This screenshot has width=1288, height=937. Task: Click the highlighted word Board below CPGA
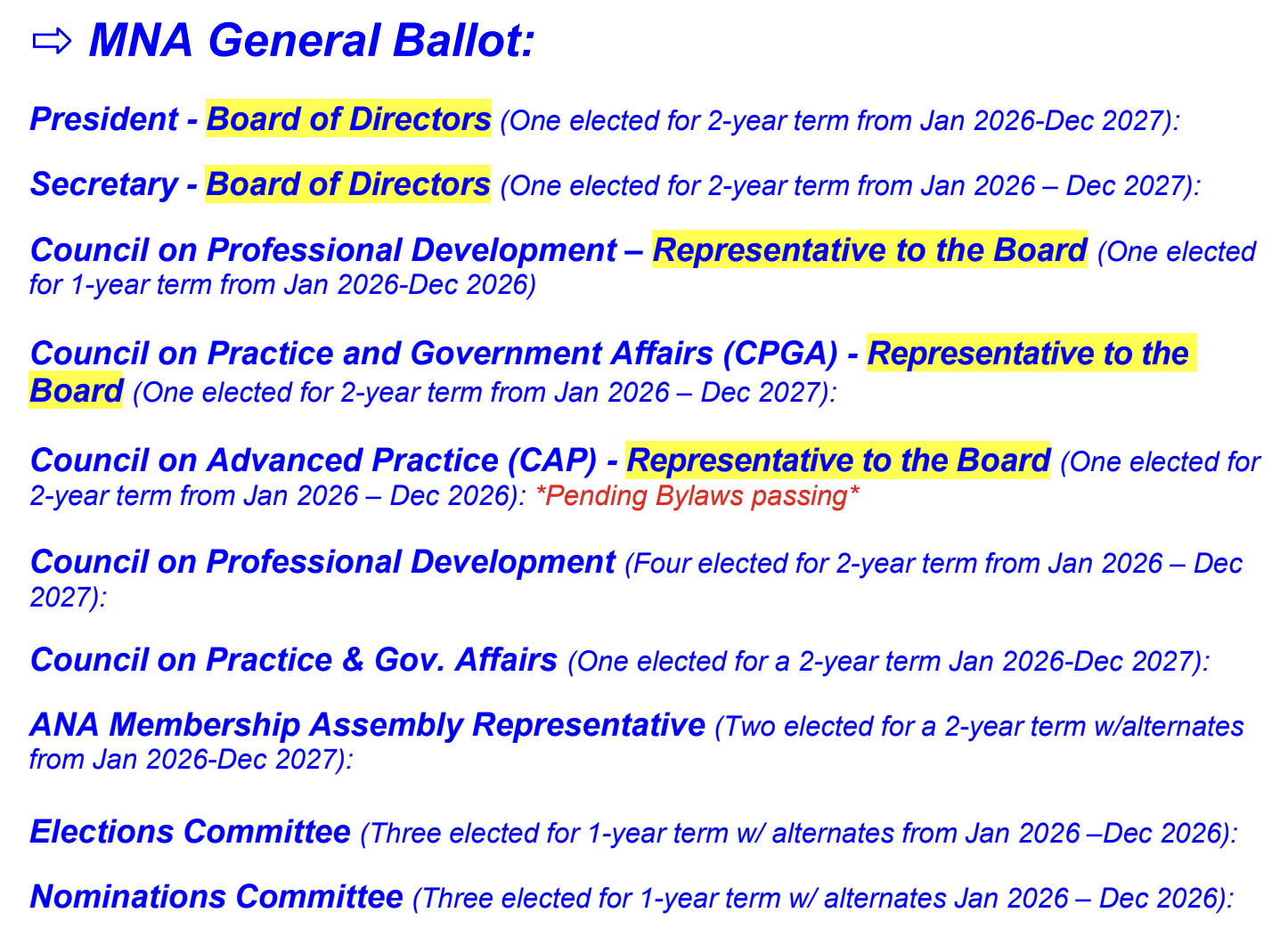(x=76, y=391)
